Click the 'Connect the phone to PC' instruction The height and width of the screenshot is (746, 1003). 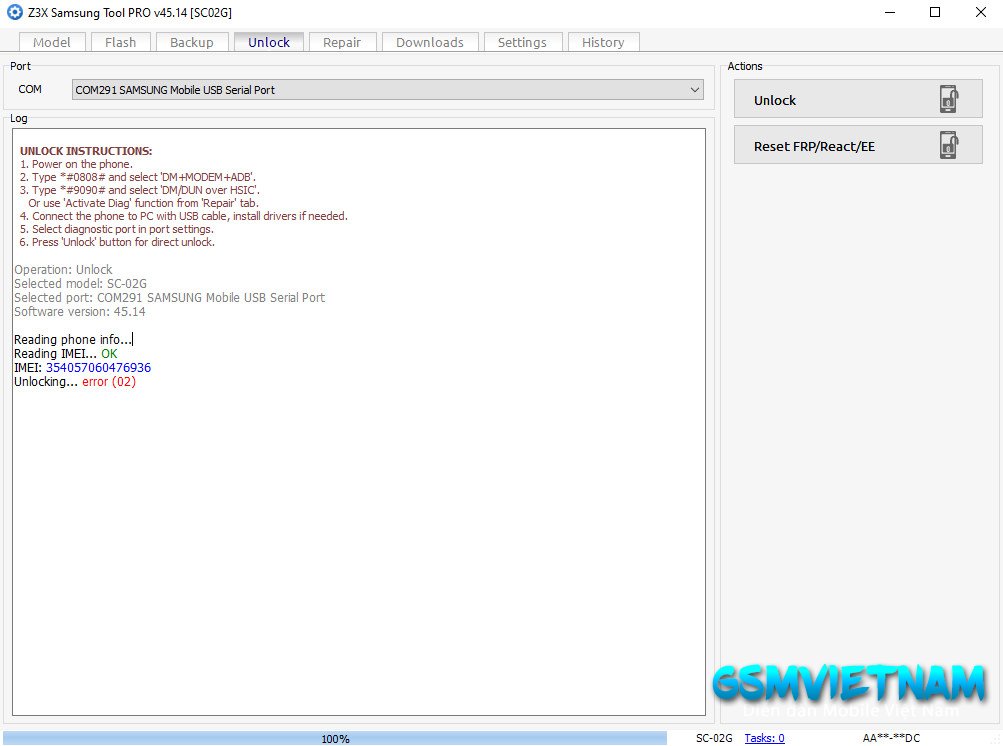184,216
